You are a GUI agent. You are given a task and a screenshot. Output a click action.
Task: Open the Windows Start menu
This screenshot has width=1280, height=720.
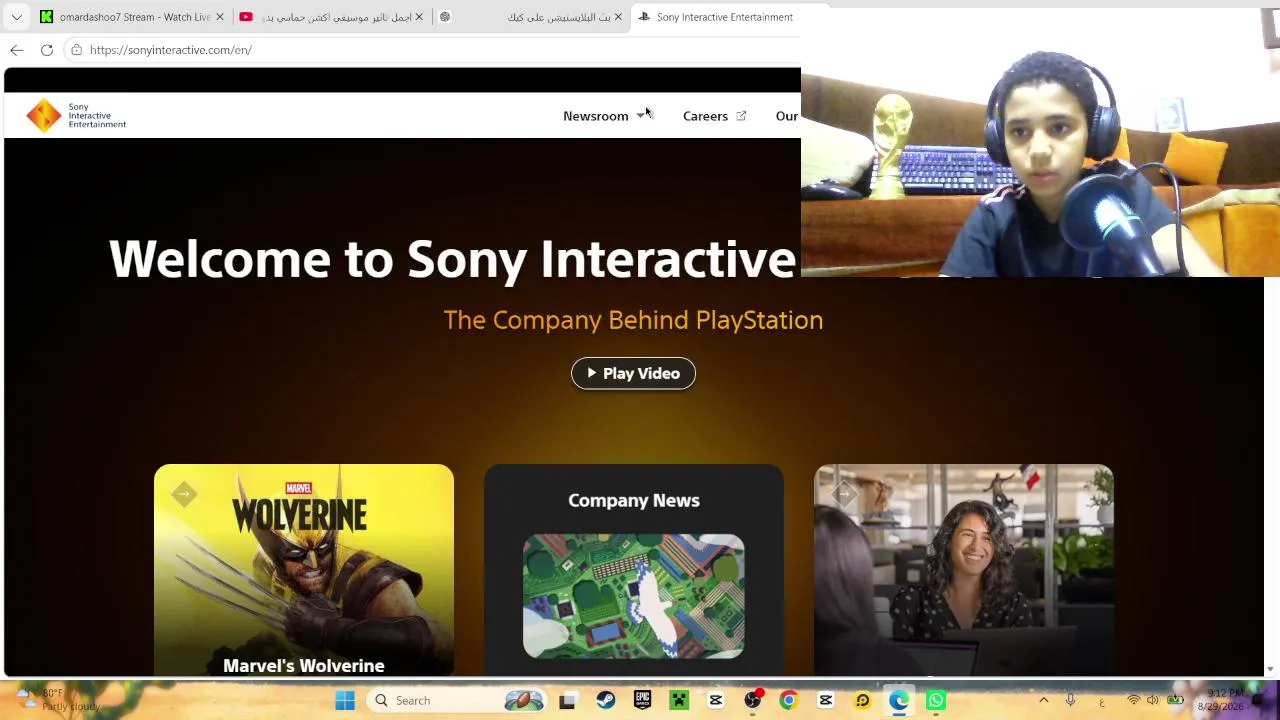coord(345,700)
